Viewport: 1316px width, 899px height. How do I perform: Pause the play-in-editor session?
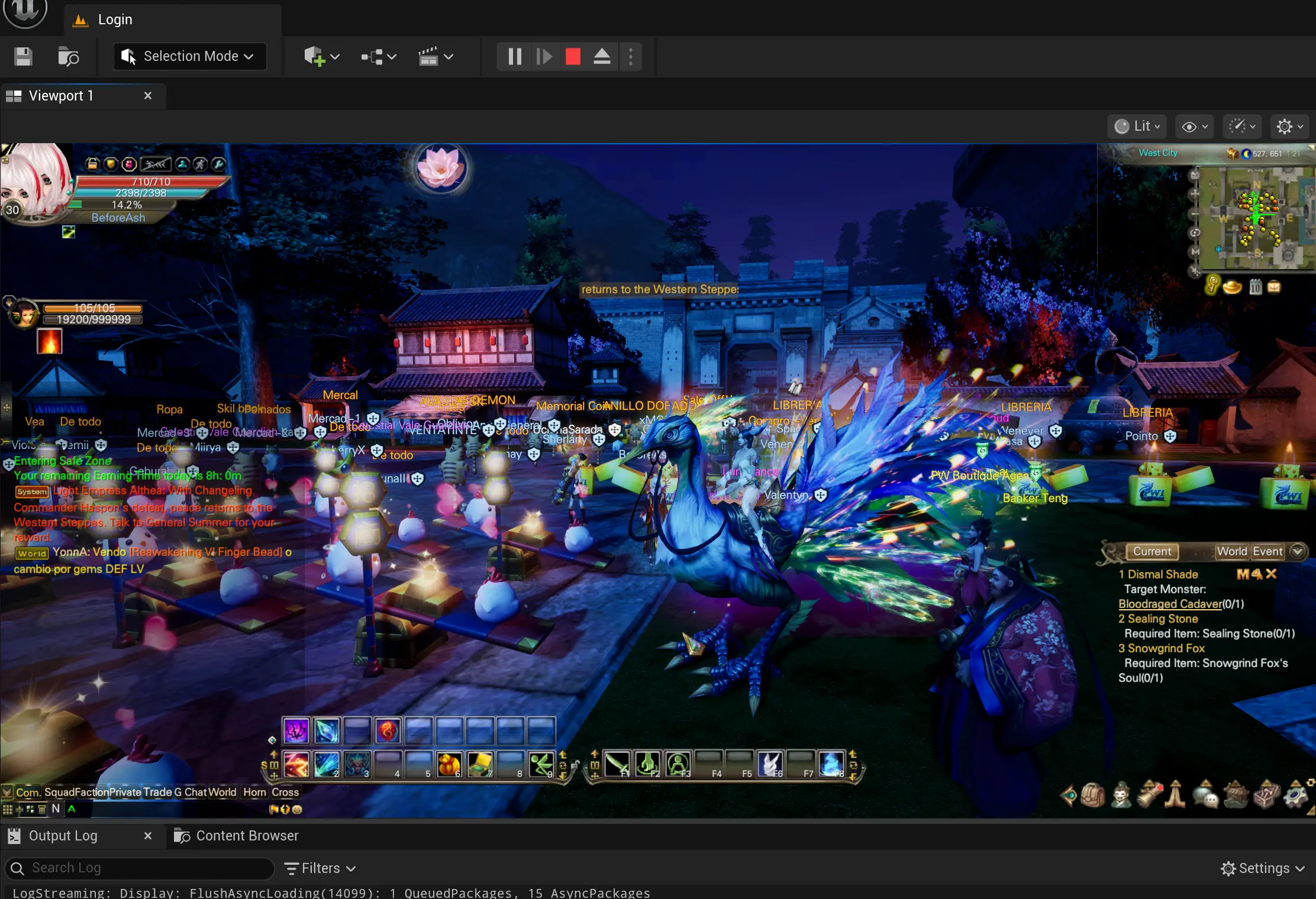[515, 57]
